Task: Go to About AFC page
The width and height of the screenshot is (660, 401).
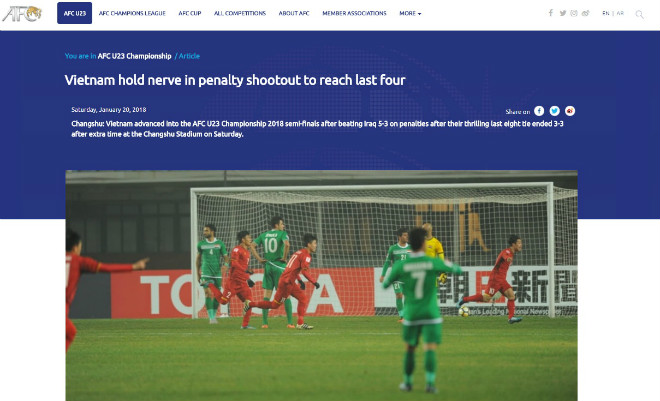Action: click(294, 13)
